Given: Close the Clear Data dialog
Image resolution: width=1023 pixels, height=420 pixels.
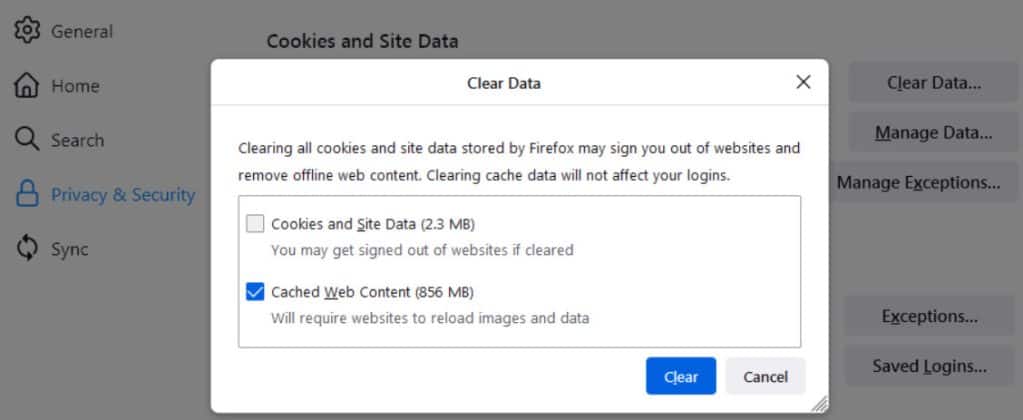Looking at the screenshot, I should tap(803, 82).
